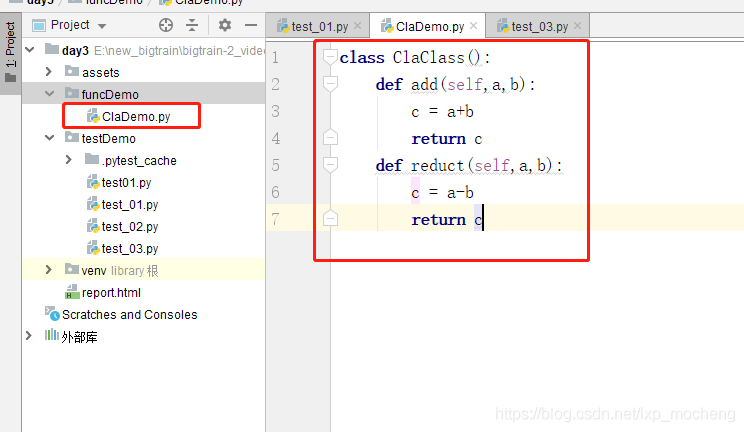Fold the reduct method at line 5

click(330, 165)
